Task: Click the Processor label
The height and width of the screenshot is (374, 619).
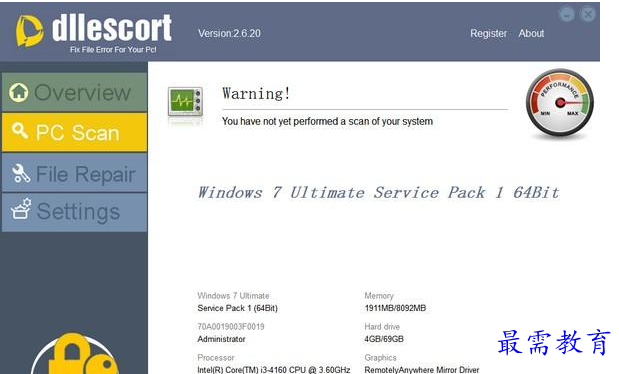Action: coord(216,357)
